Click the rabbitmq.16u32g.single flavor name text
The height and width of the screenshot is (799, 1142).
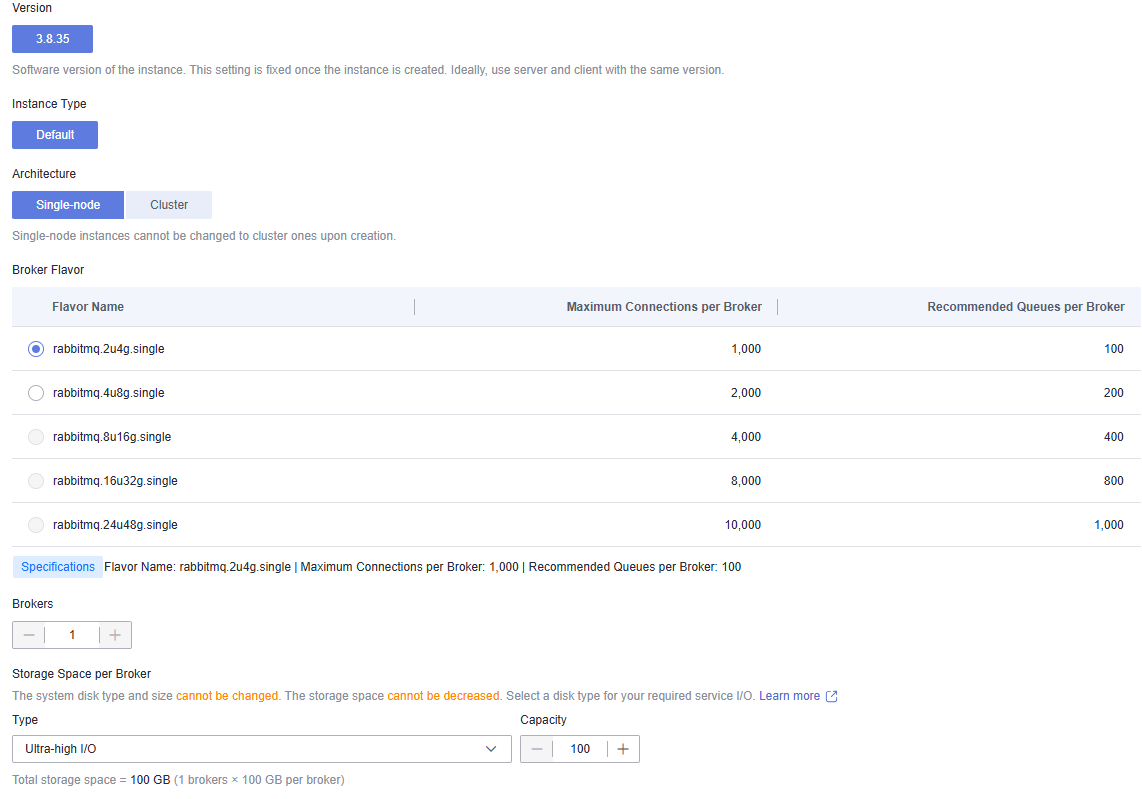tap(115, 481)
